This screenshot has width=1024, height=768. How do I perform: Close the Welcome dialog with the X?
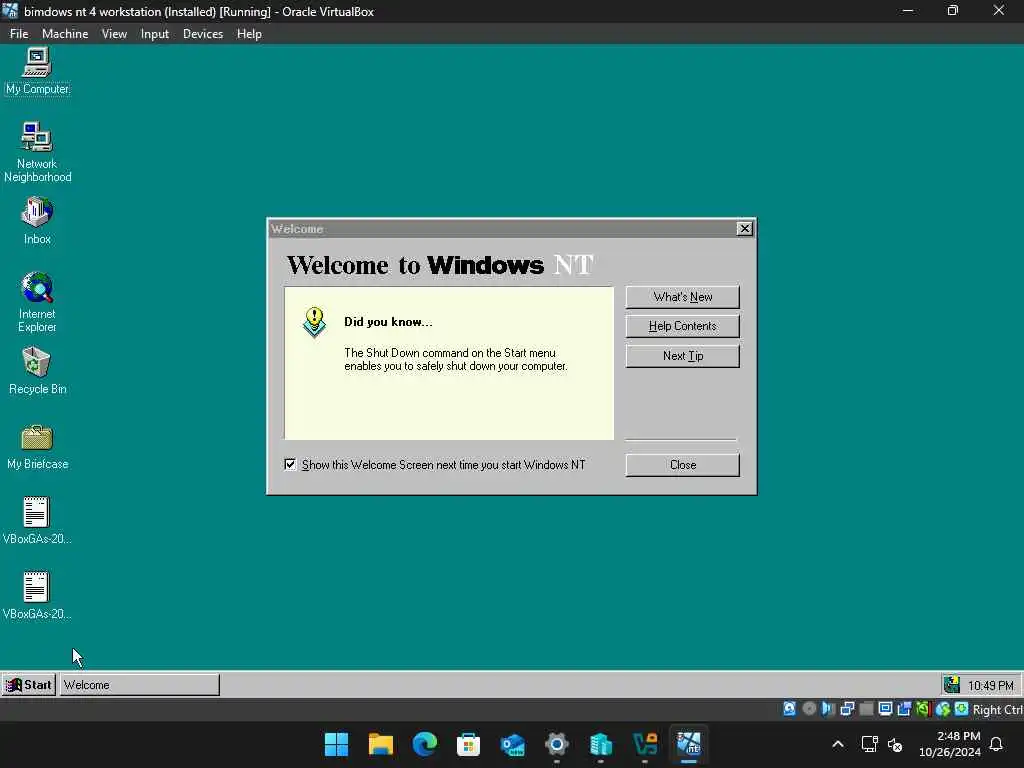coord(744,229)
